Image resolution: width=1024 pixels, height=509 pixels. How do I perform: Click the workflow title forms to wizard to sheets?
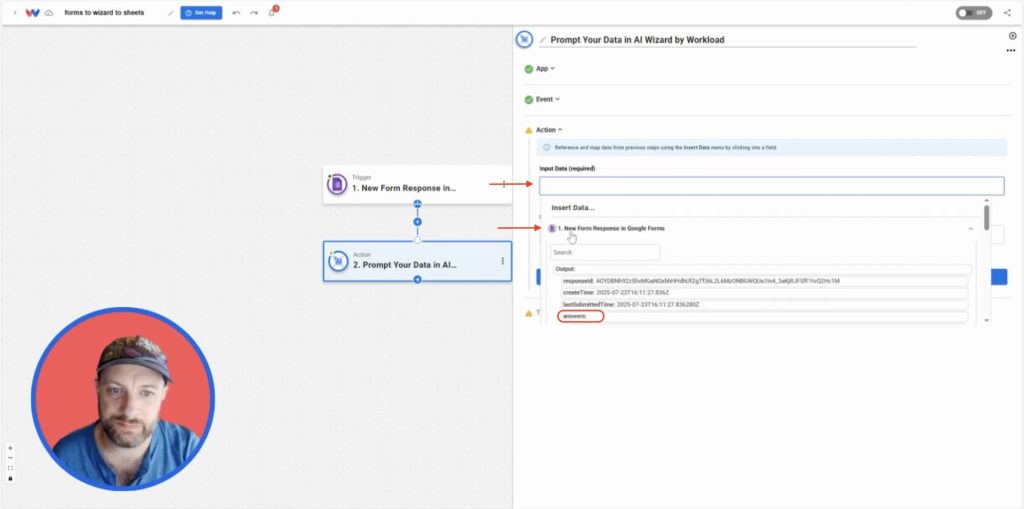[104, 12]
